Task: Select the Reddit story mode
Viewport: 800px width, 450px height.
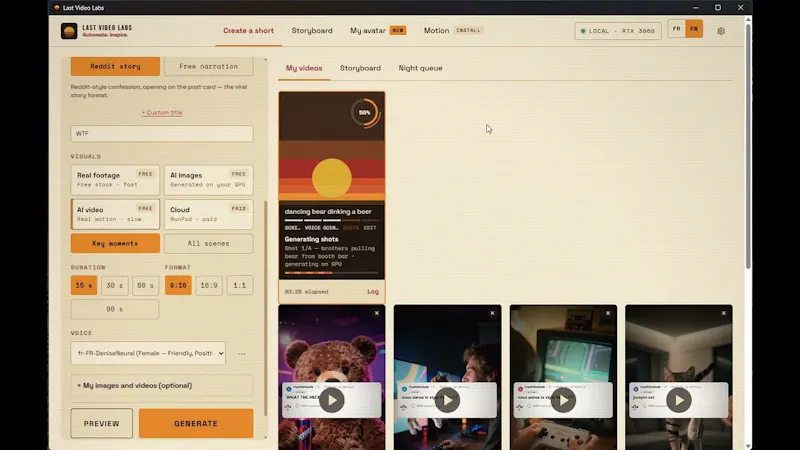Action: coord(115,66)
